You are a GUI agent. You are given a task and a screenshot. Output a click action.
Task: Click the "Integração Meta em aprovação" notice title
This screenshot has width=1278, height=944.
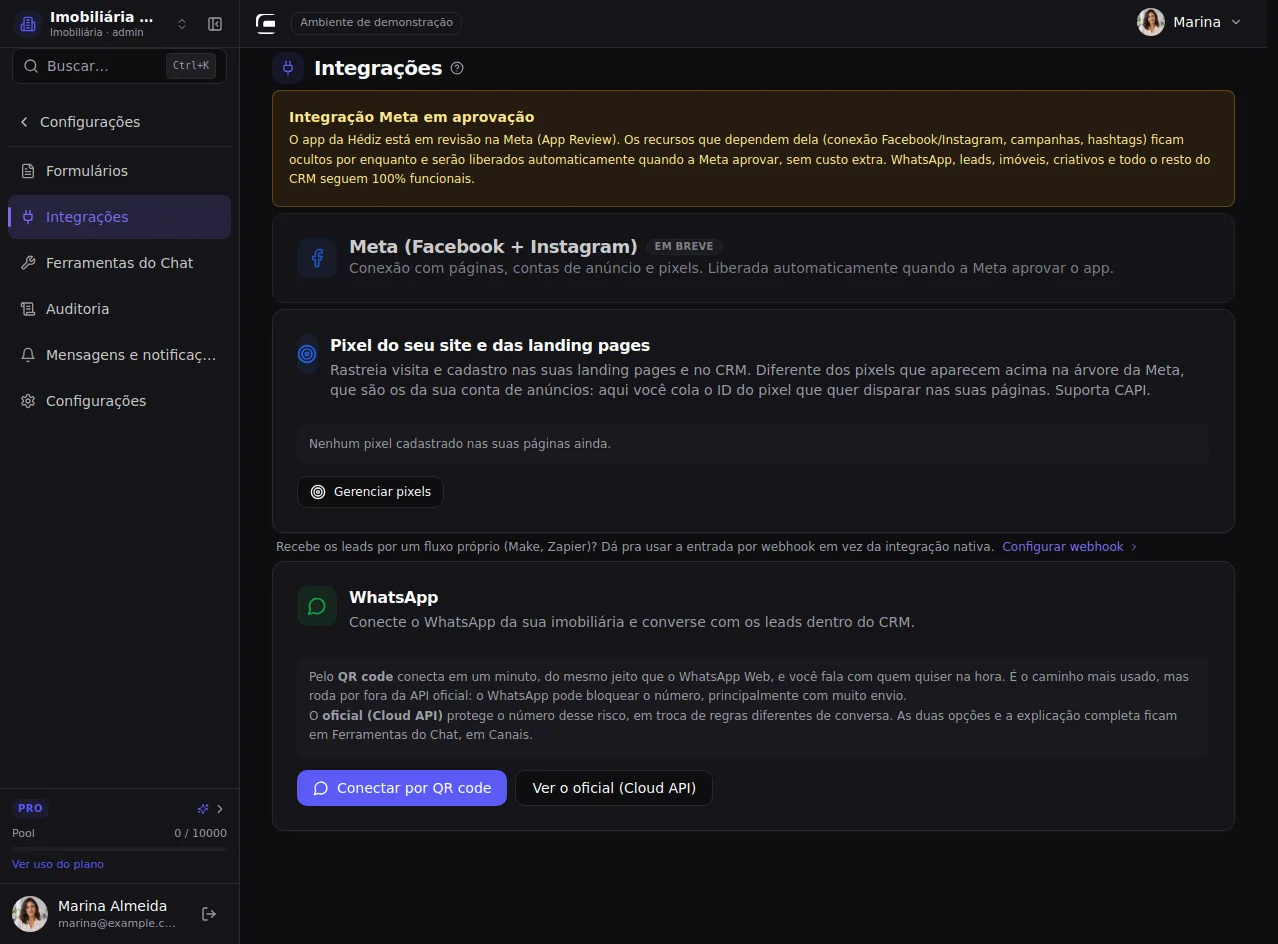[x=412, y=117]
